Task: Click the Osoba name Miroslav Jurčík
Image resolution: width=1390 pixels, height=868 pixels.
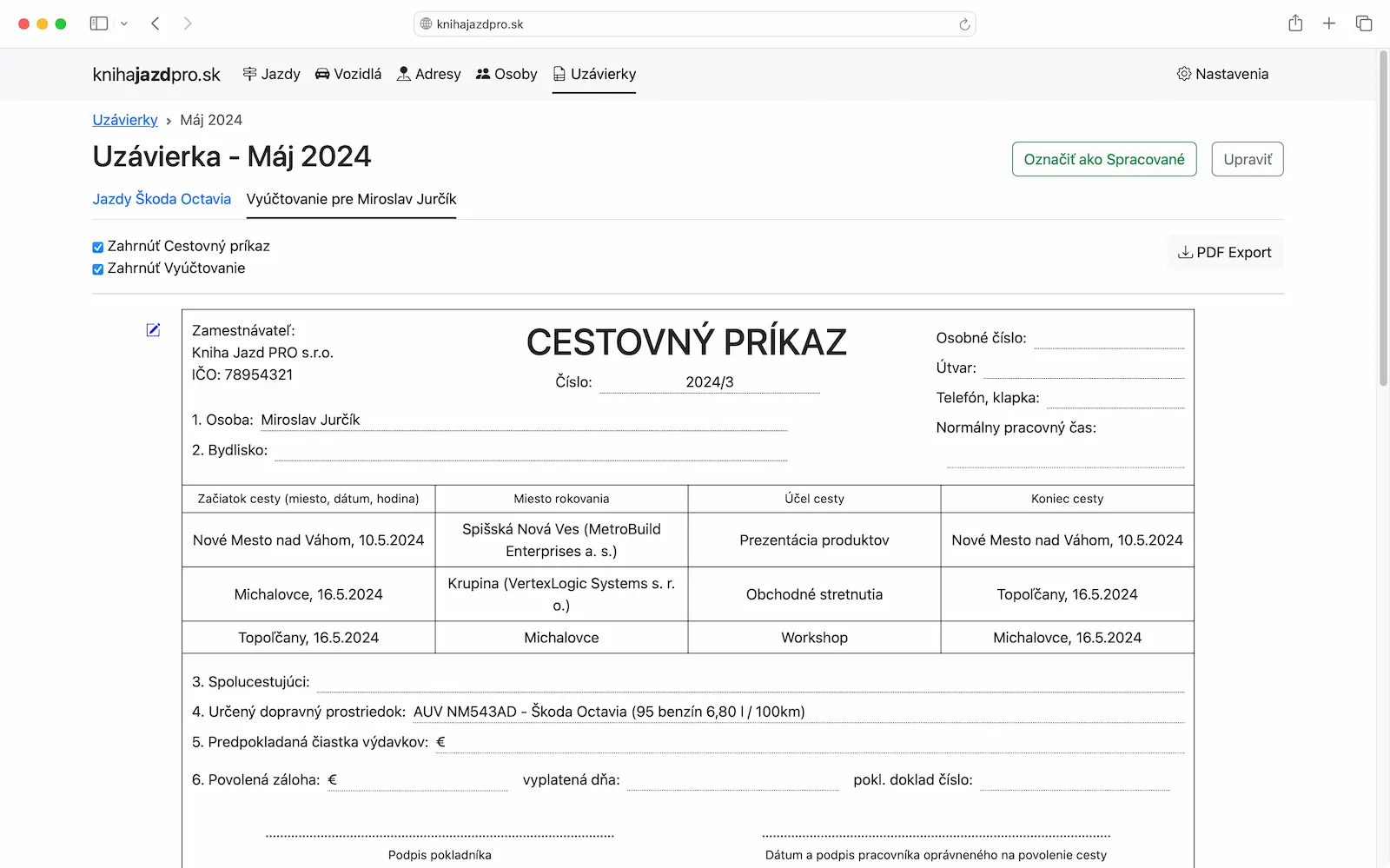Action: coord(310,420)
